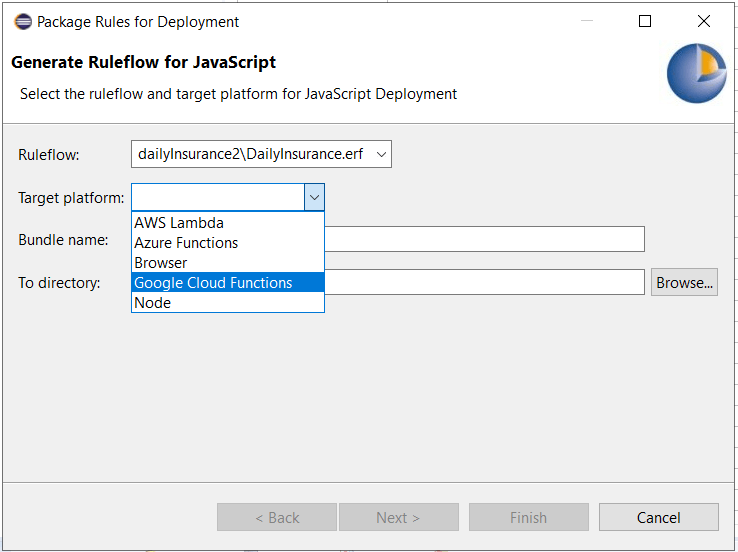Click the Eclipse icon in title bar

[x=22, y=21]
